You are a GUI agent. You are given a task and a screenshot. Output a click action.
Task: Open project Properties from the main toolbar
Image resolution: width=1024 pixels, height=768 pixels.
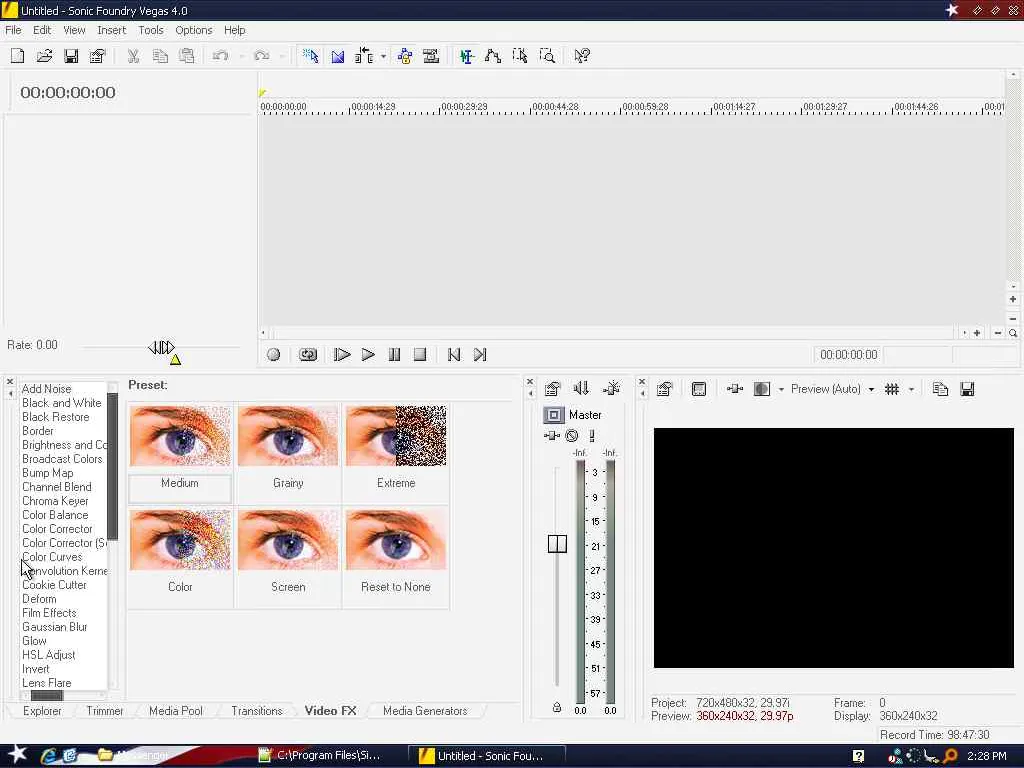click(x=97, y=56)
